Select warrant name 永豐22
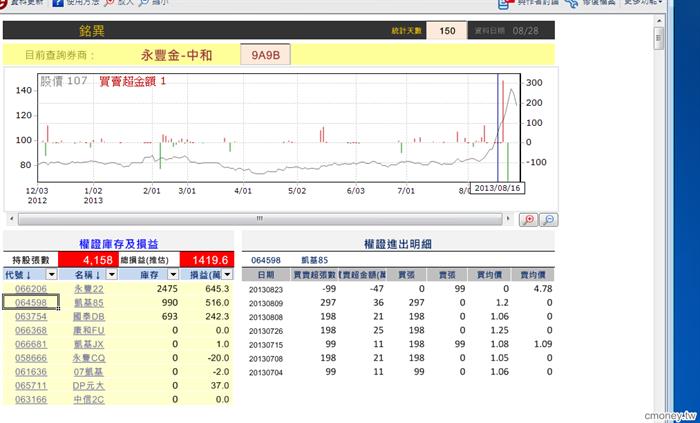 pos(89,289)
